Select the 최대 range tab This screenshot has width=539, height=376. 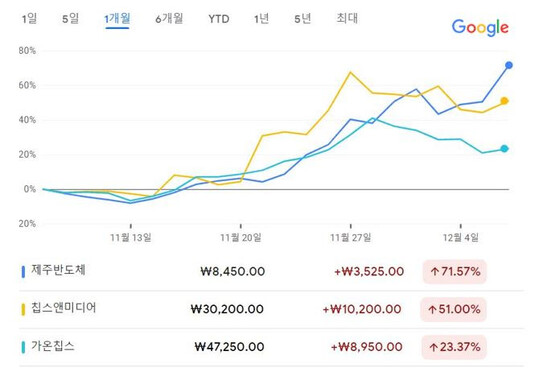coord(347,18)
